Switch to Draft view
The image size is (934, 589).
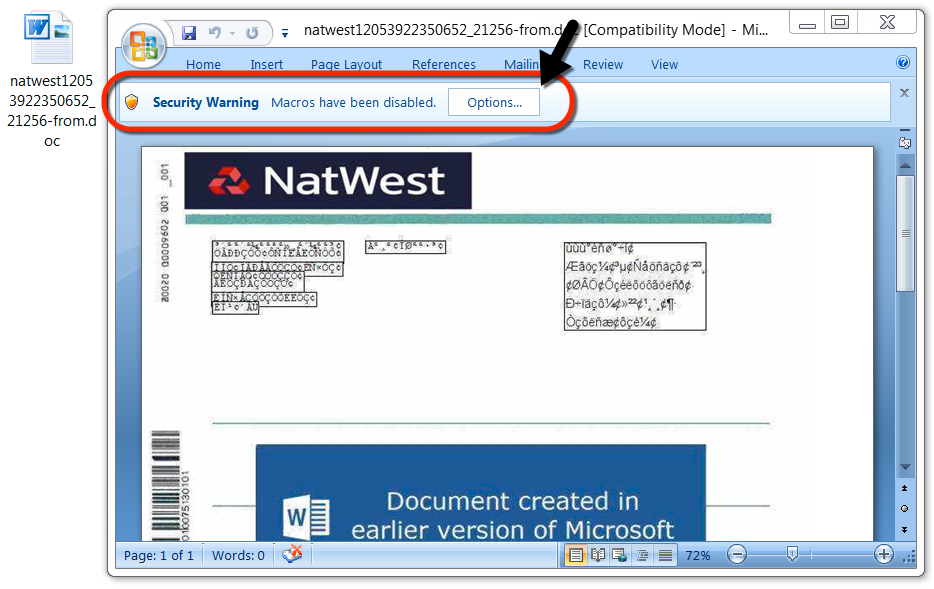(x=665, y=555)
